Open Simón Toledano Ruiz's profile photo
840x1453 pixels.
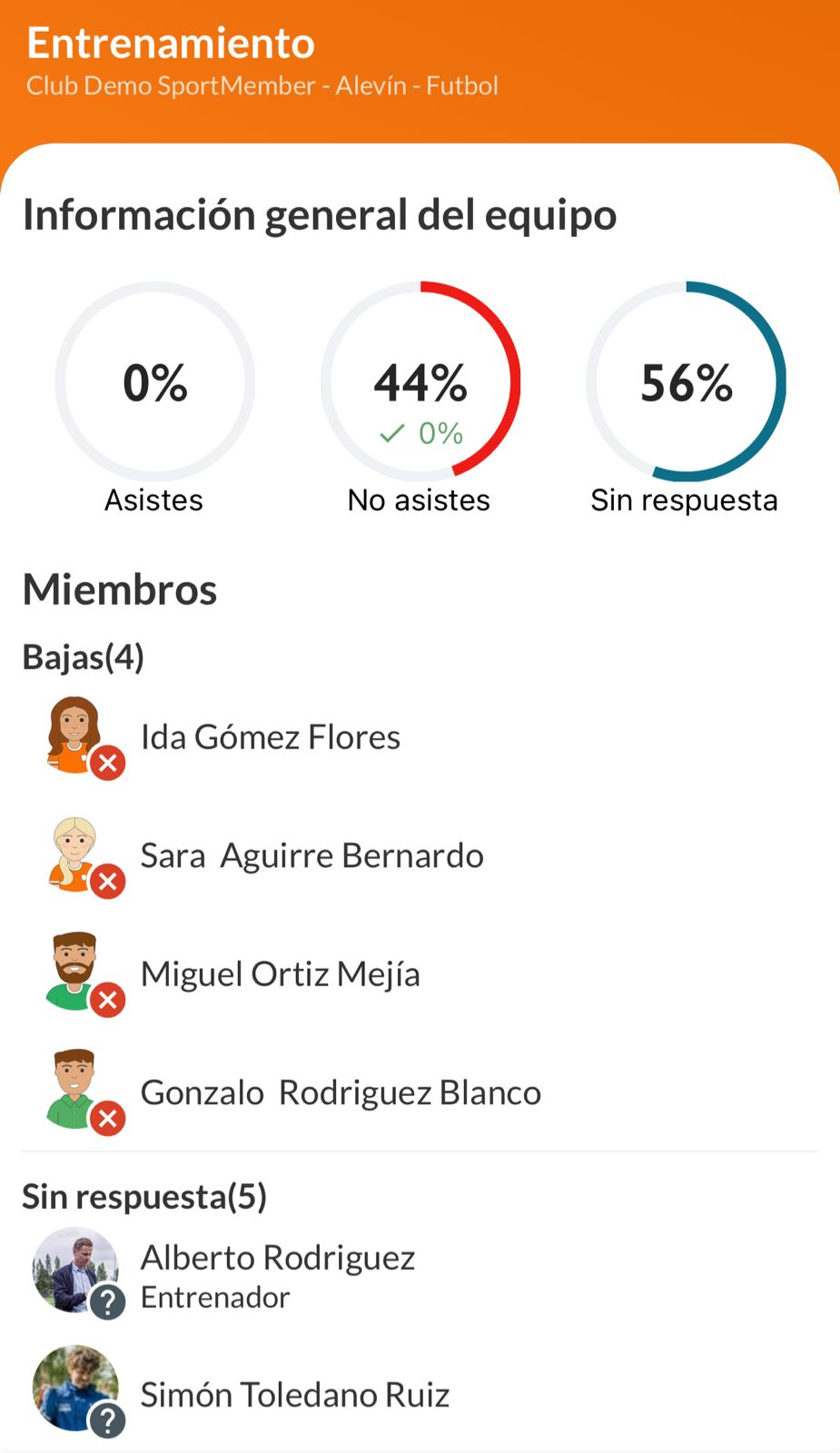[x=74, y=1386]
